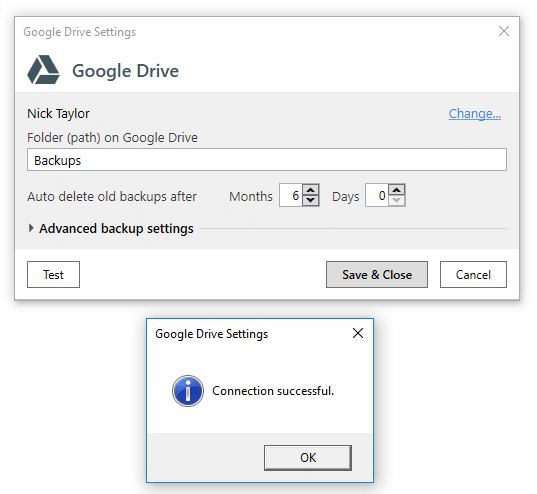Select the Months number field
The image size is (537, 494).
(291, 195)
